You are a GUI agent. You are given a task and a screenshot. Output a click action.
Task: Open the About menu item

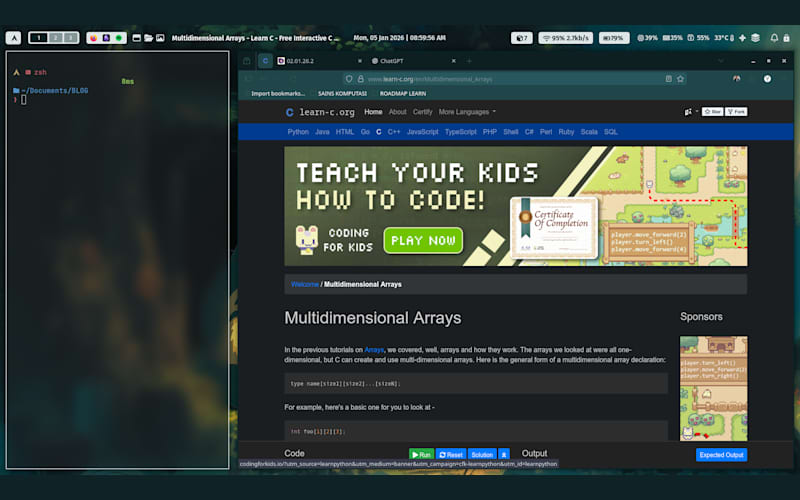pos(397,112)
